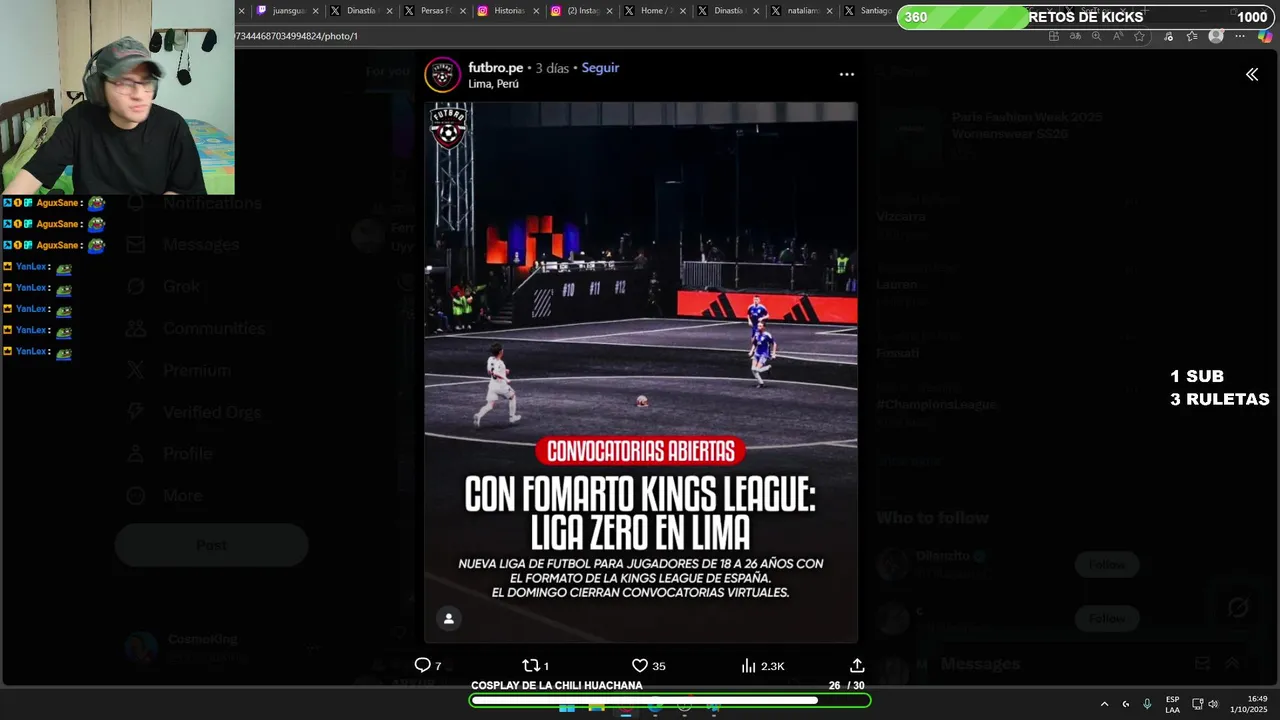Open the browser settings and more menu
1280x720 pixels.
[1240, 36]
